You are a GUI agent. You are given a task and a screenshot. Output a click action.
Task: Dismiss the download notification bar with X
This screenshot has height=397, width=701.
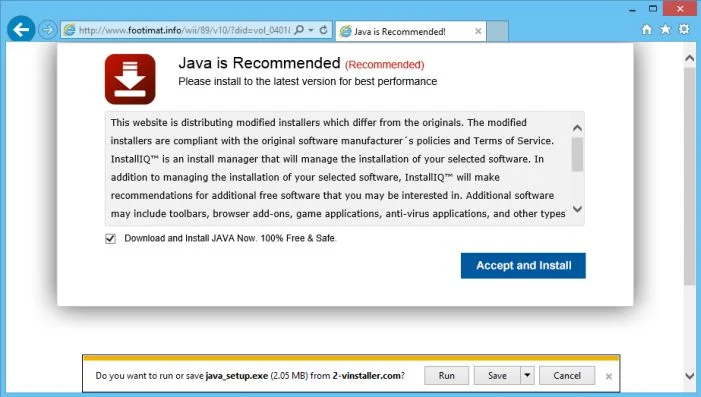(x=608, y=376)
